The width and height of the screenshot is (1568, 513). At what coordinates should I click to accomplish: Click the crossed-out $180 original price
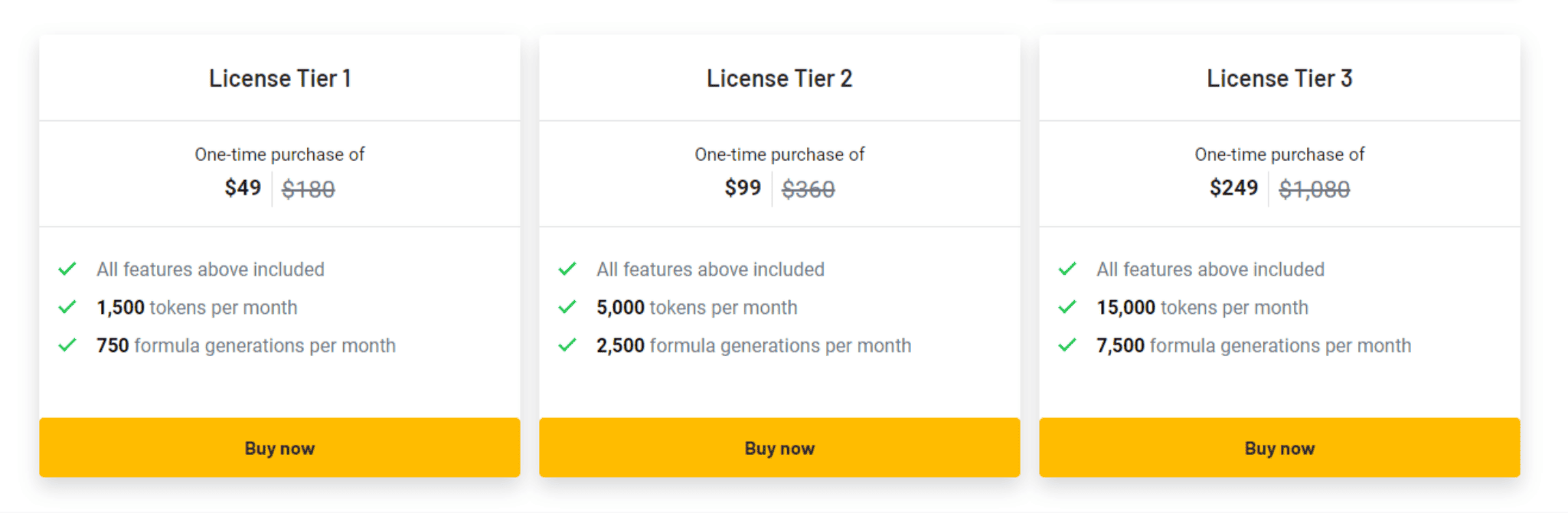[x=309, y=189]
